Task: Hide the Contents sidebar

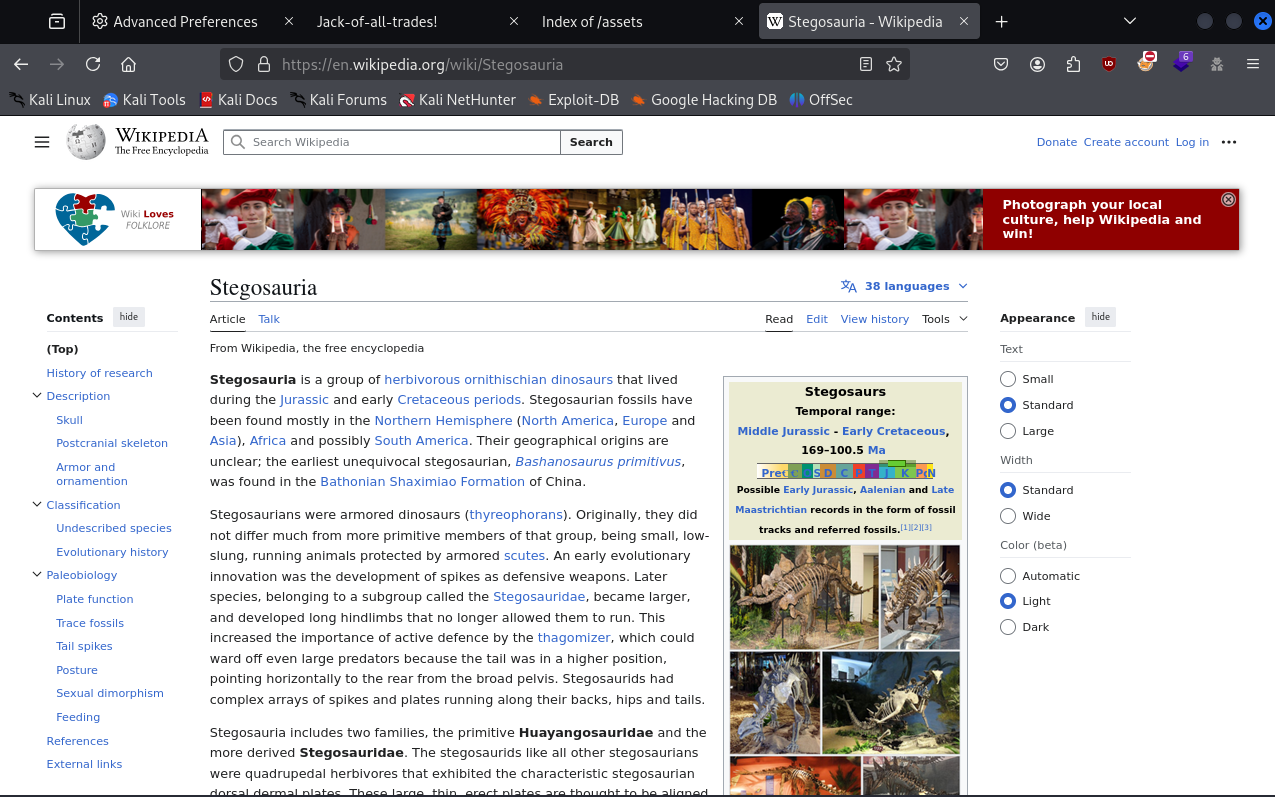Action: pyautogui.click(x=129, y=317)
